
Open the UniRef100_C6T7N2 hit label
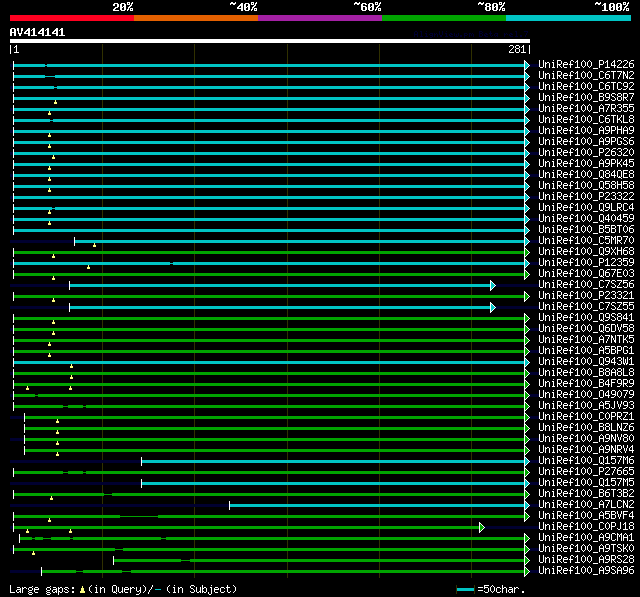tap(586, 75)
